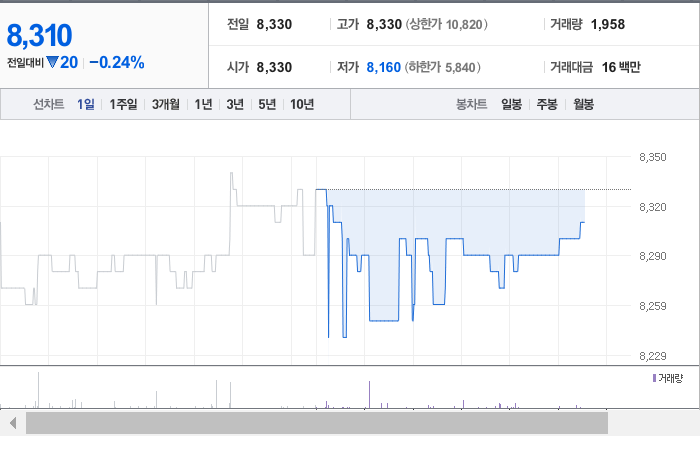Image resolution: width=700 pixels, height=450 pixels.
Task: Click the down-triangle icon beside 20
Action: [52, 62]
